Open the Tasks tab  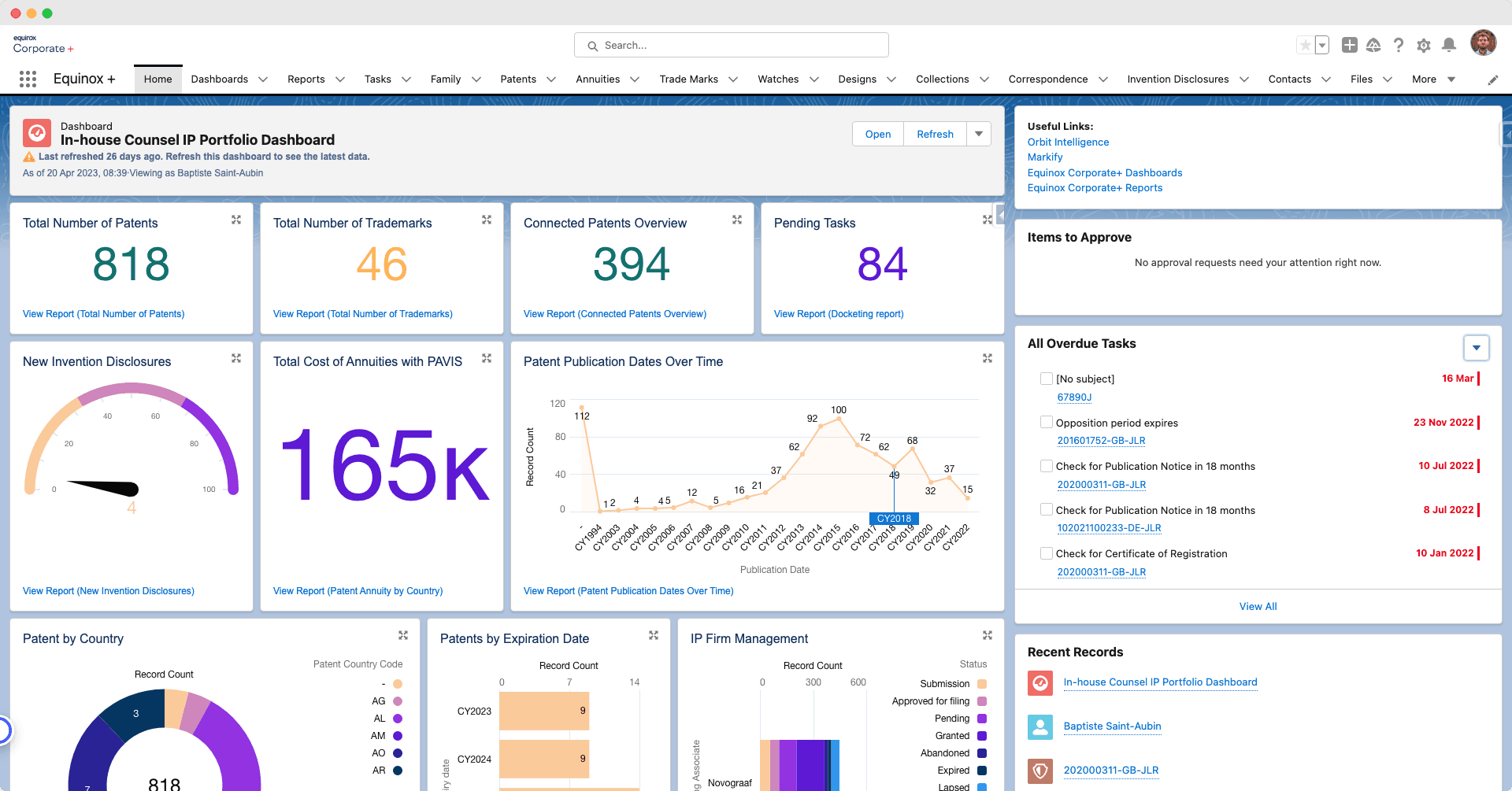tap(378, 79)
